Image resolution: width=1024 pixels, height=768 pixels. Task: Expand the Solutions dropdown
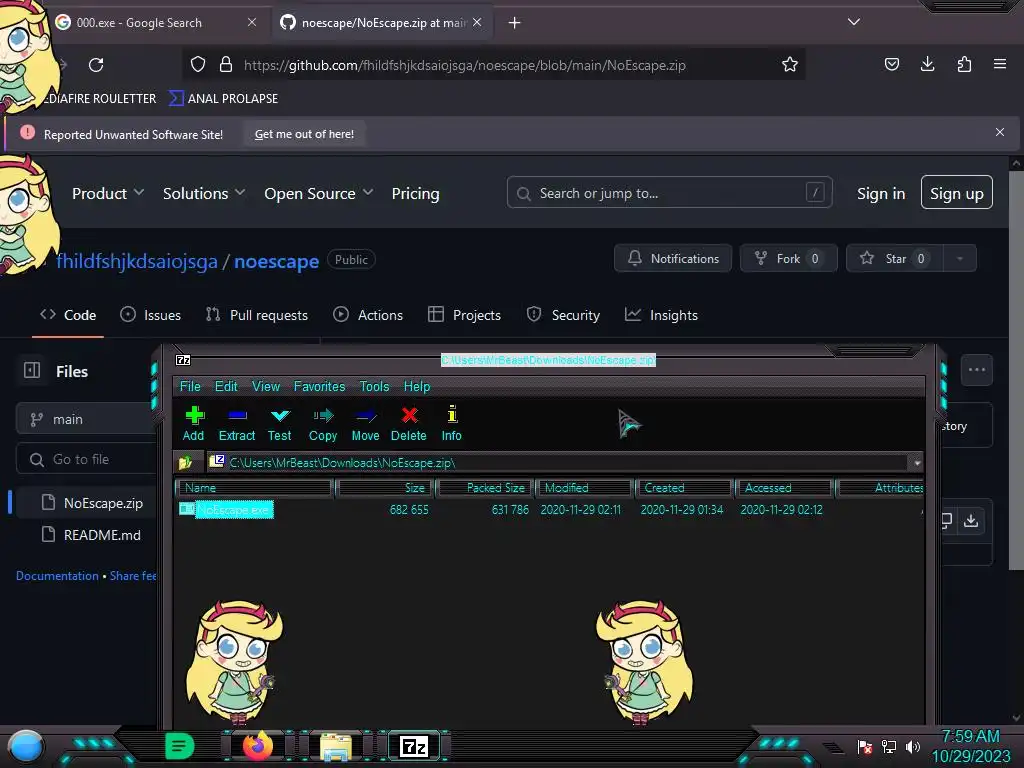point(204,193)
